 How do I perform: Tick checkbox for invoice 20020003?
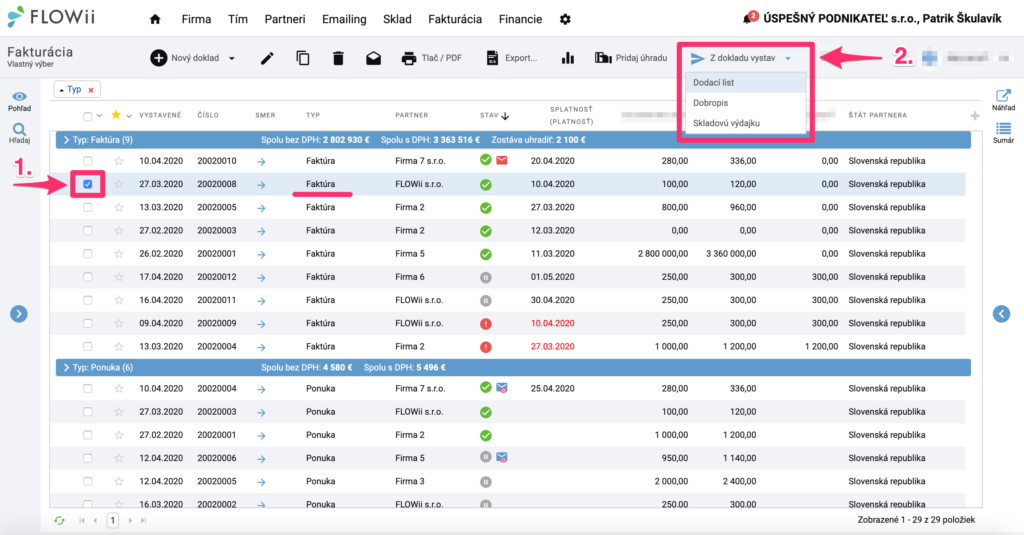(x=88, y=231)
